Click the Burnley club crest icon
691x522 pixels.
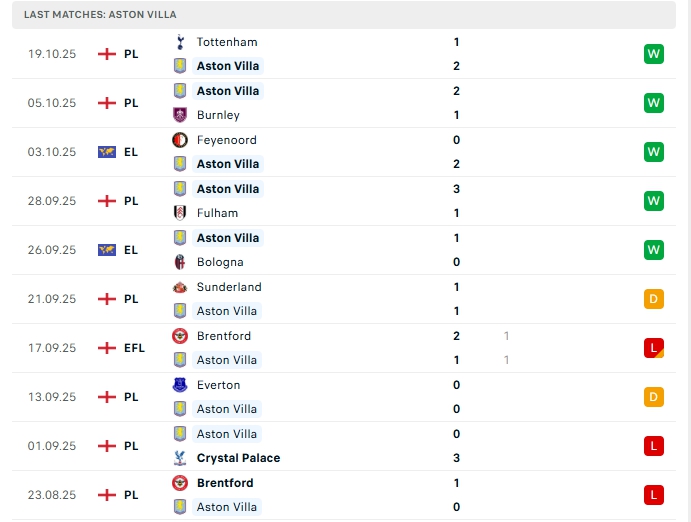pos(180,115)
